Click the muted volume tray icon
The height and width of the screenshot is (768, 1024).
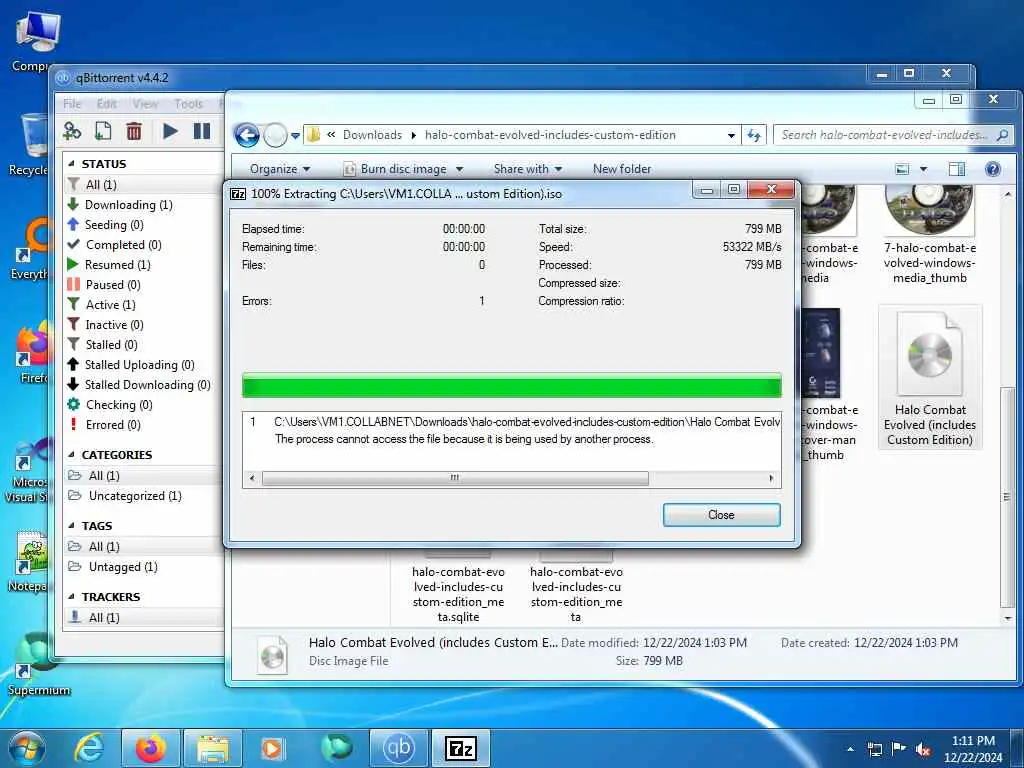click(923, 750)
